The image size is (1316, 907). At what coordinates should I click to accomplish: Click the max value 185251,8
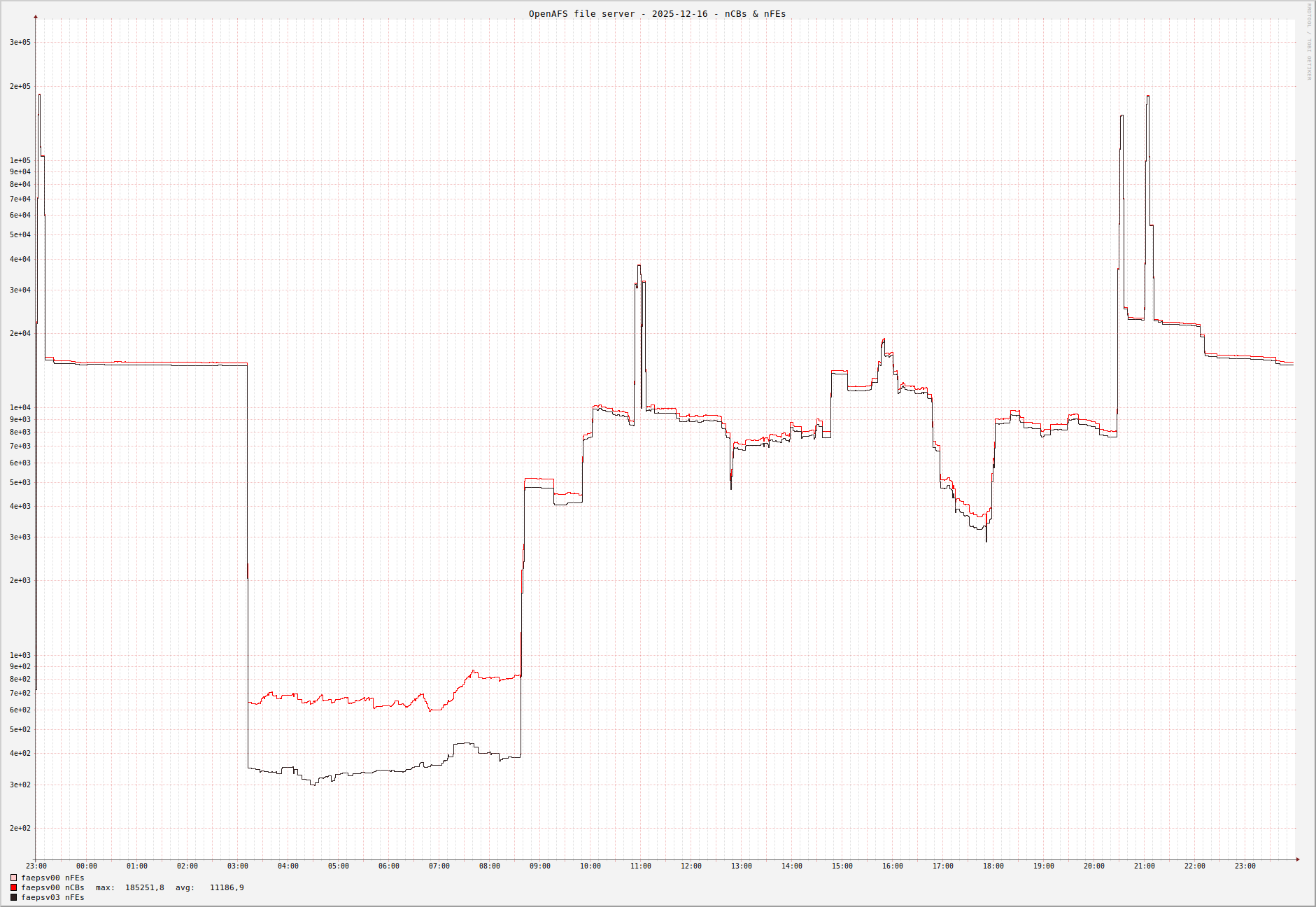(x=144, y=887)
